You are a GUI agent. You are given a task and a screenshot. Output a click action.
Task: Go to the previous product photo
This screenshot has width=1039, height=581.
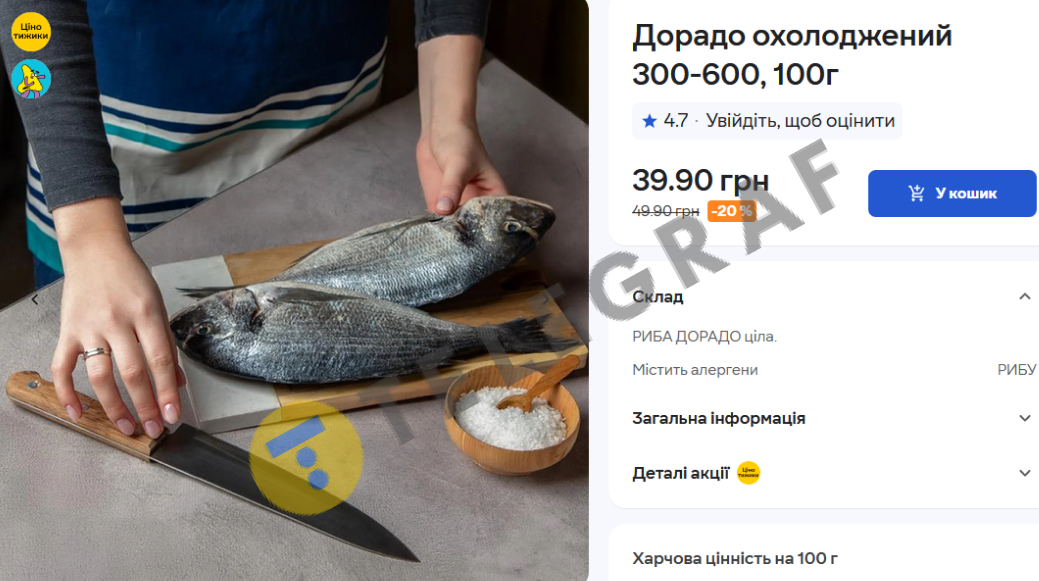35,299
